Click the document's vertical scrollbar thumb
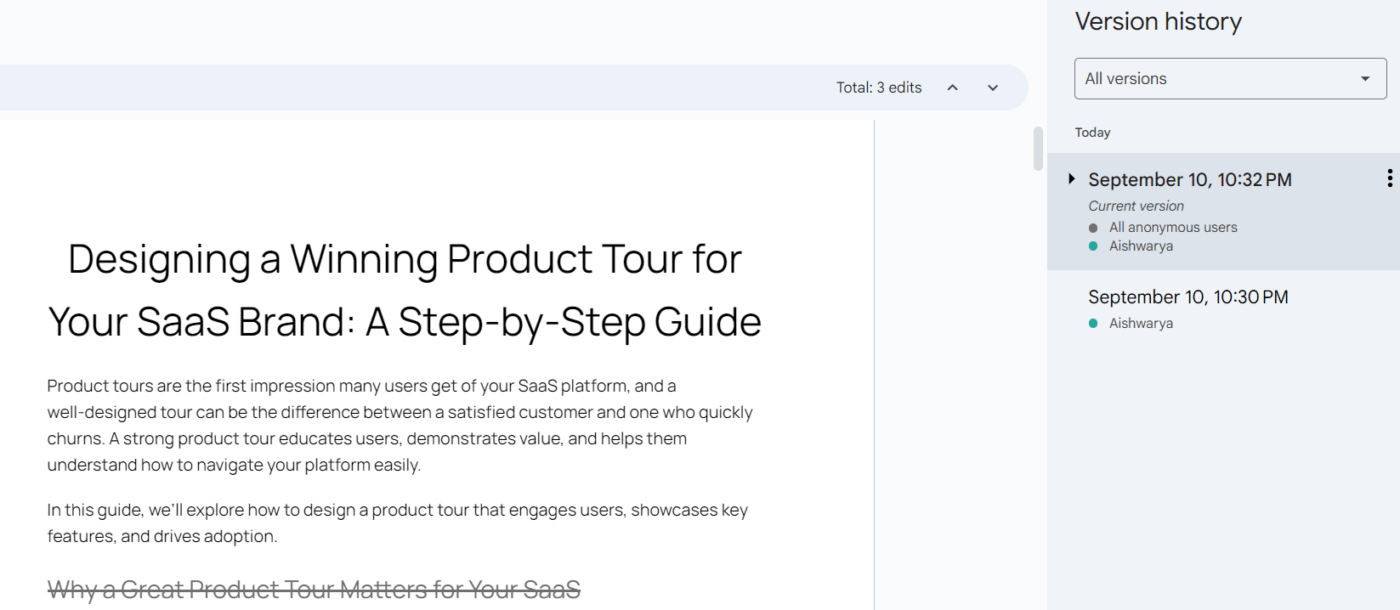The width and height of the screenshot is (1400, 610). click(1038, 148)
